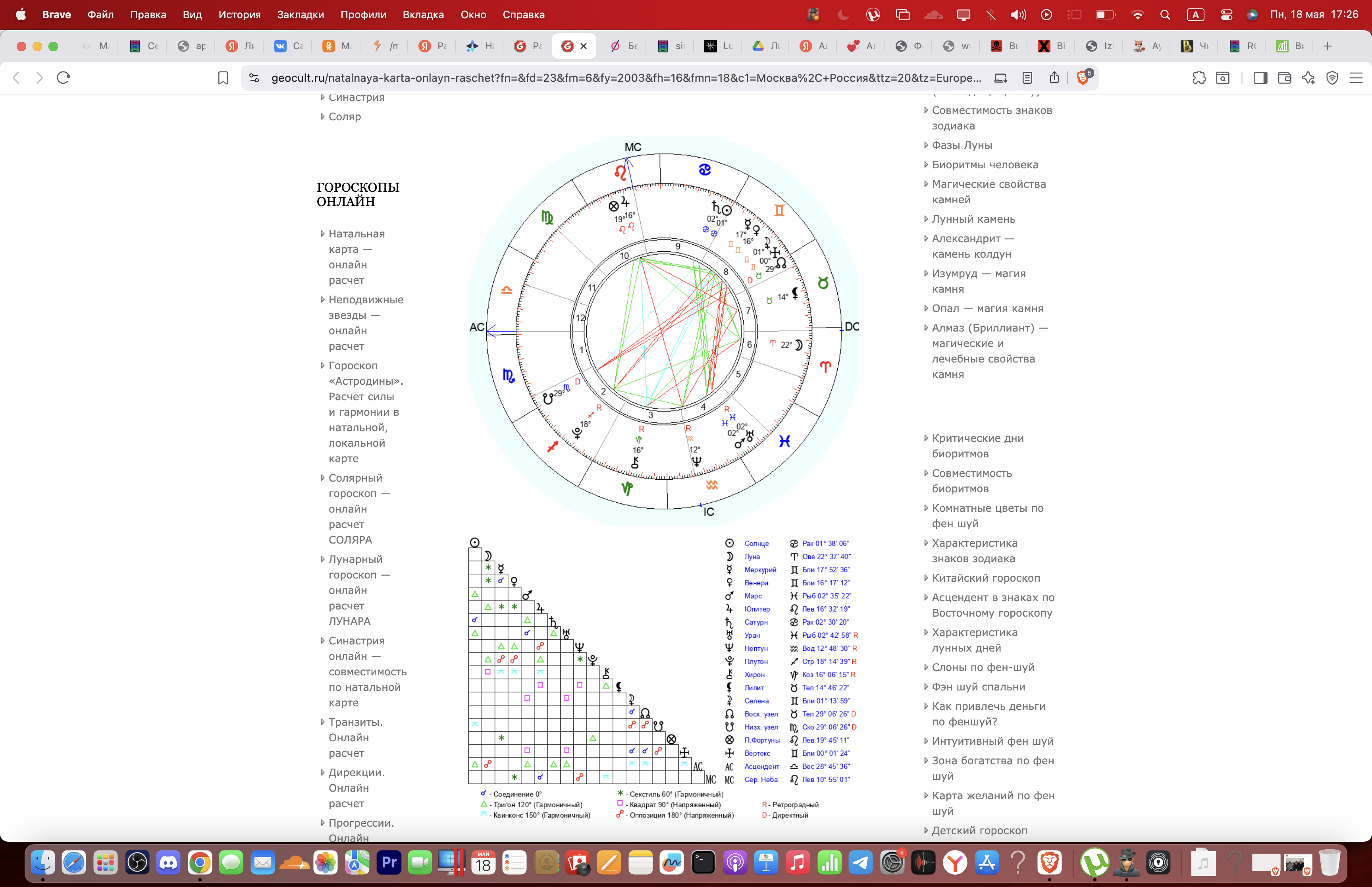Viewport: 1372px width, 887px height.
Task: Open the tab search icon in toolbar
Action: [x=1223, y=78]
